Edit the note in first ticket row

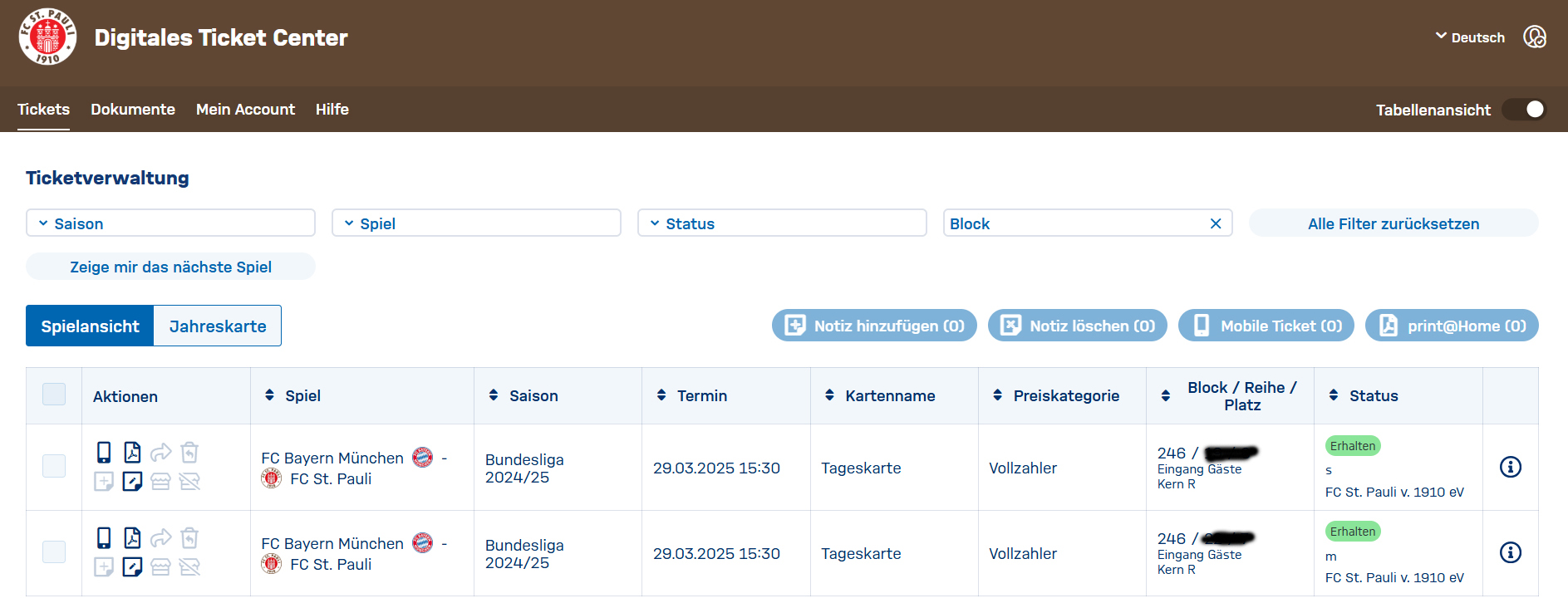(x=132, y=481)
